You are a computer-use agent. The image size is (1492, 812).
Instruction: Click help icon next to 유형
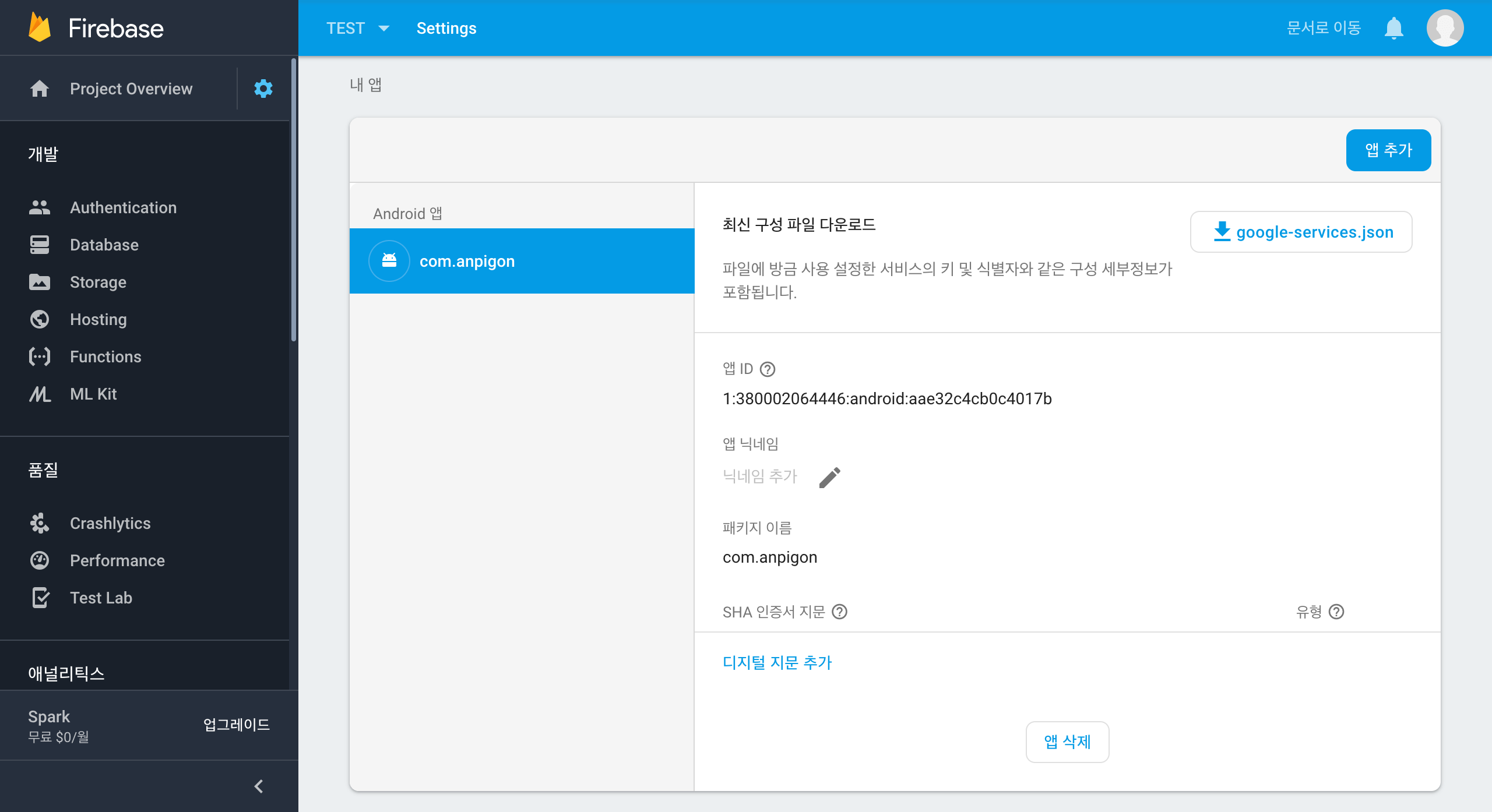click(1336, 612)
